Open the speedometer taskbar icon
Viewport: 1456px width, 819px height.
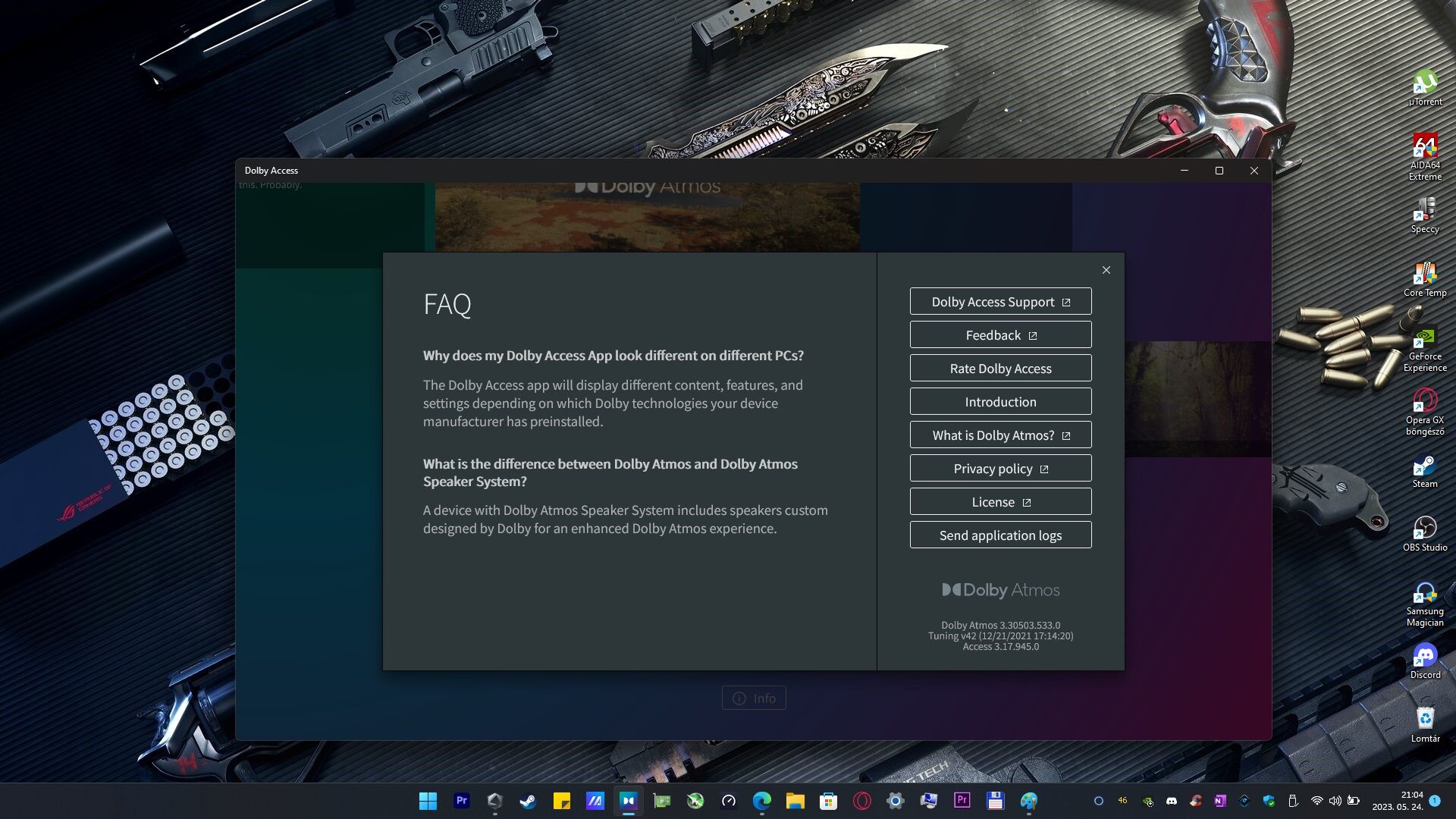(x=728, y=801)
